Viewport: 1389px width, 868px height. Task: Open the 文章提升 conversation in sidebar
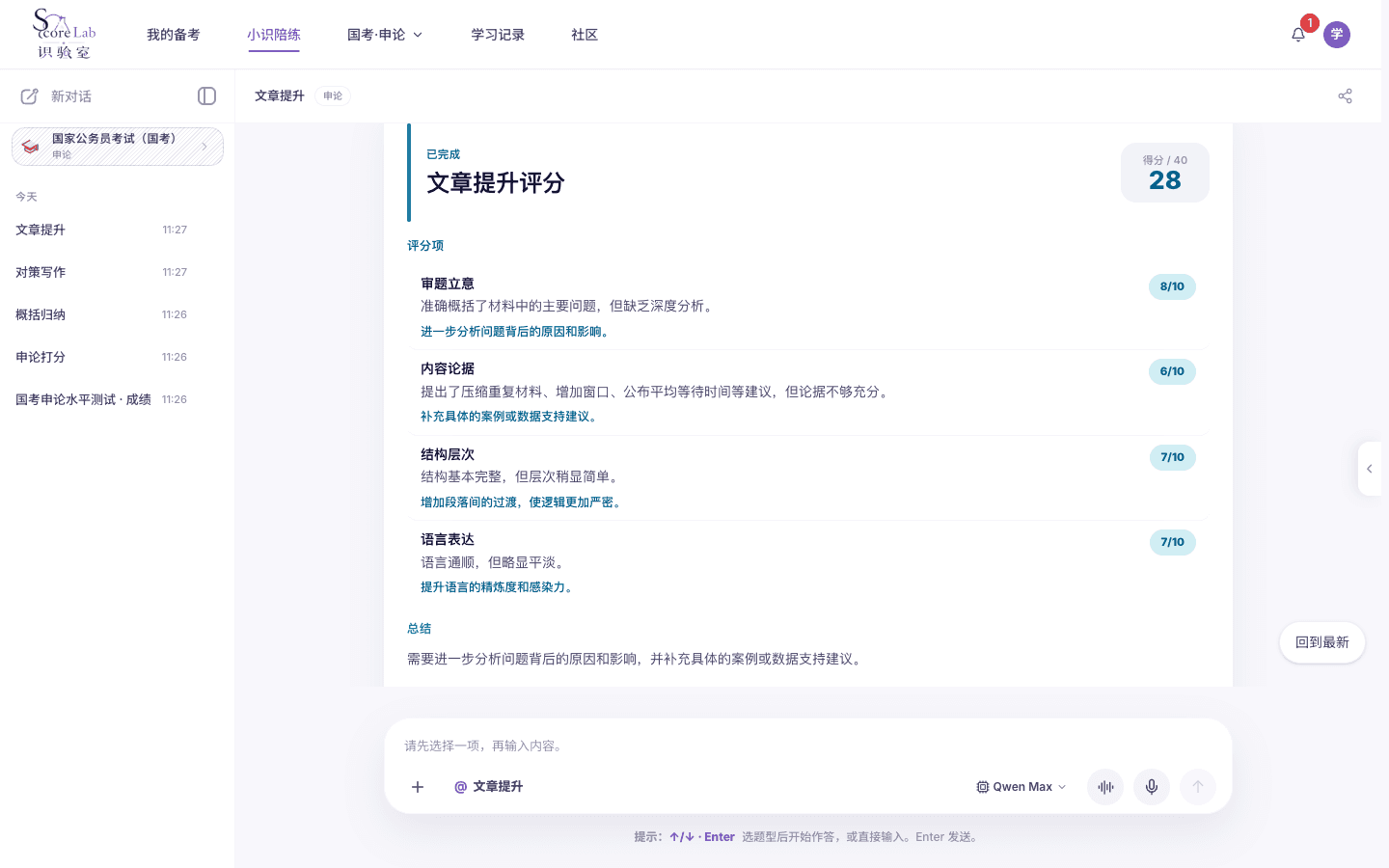pyautogui.click(x=101, y=230)
